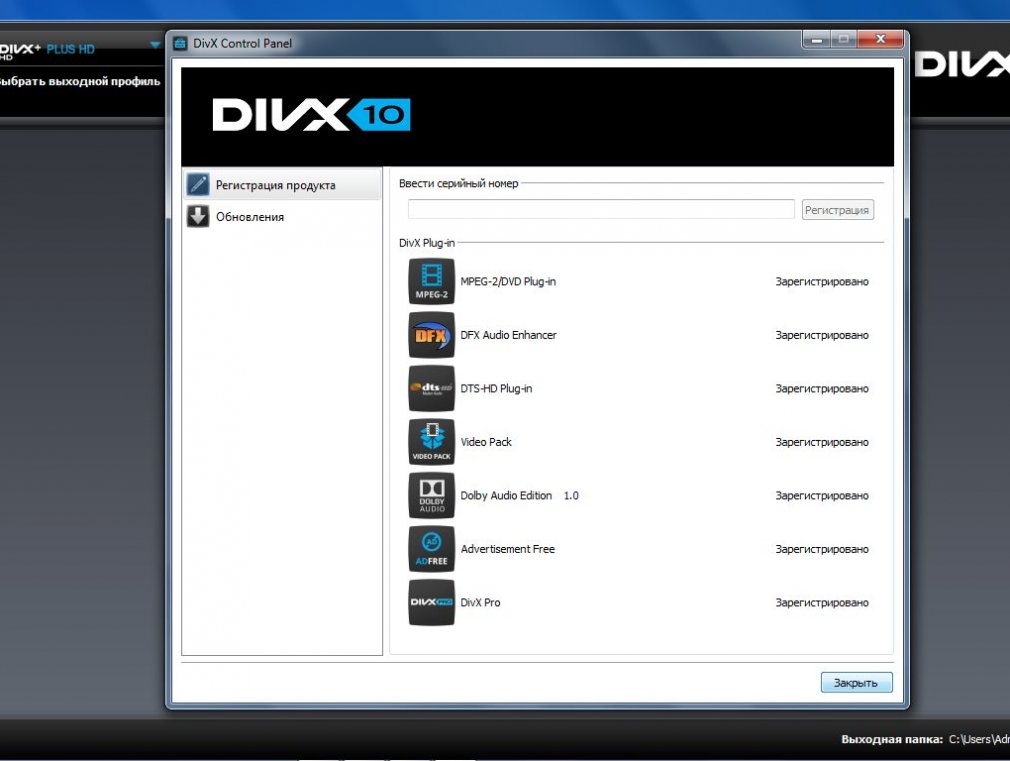Click the 1.0 version next to Dolby Audio
The height and width of the screenshot is (761, 1010).
[571, 496]
